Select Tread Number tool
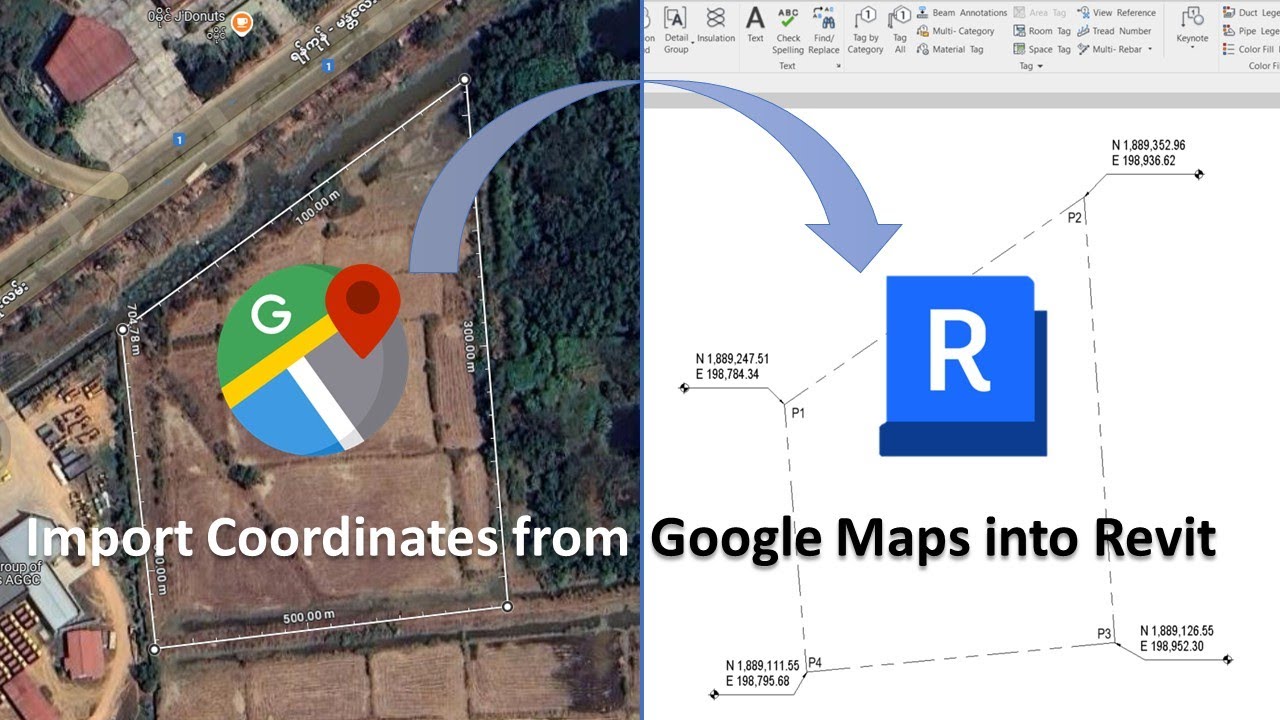The height and width of the screenshot is (720, 1280). [1114, 31]
